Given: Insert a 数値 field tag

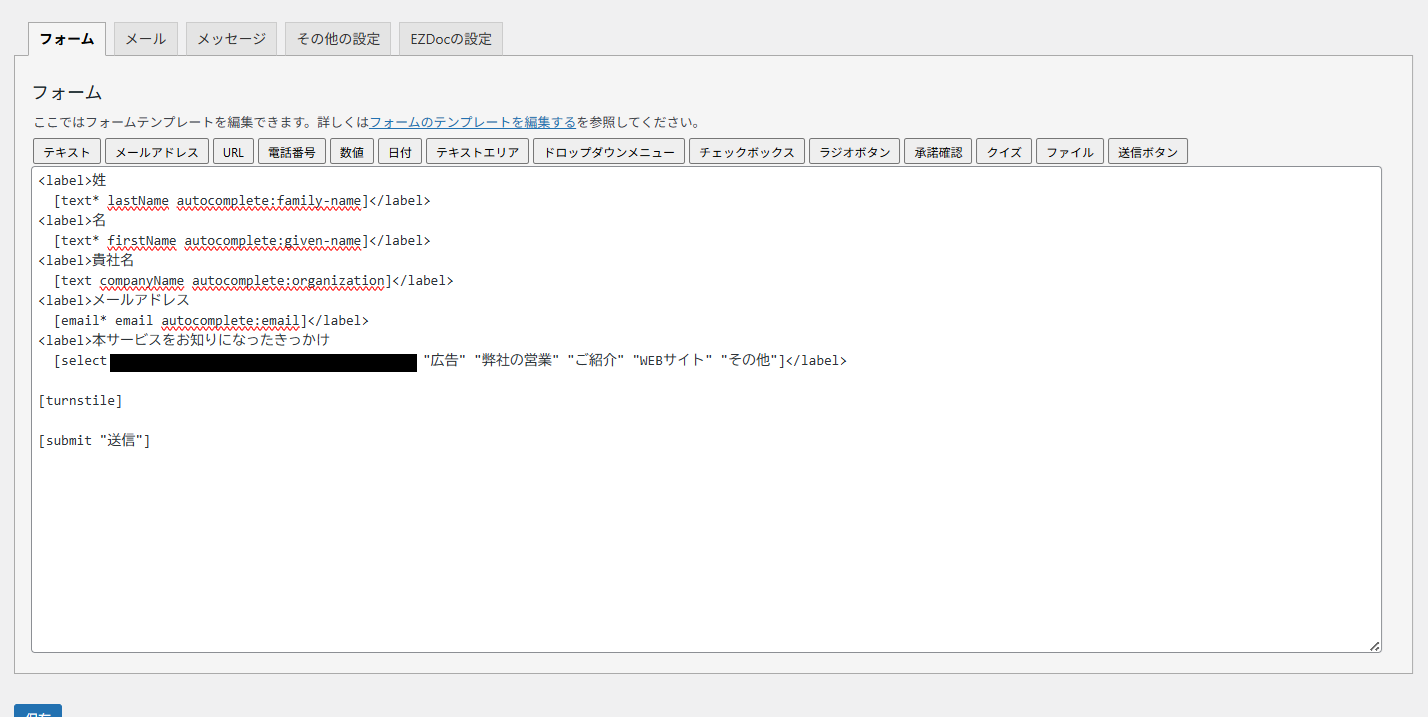Looking at the screenshot, I should tap(352, 152).
